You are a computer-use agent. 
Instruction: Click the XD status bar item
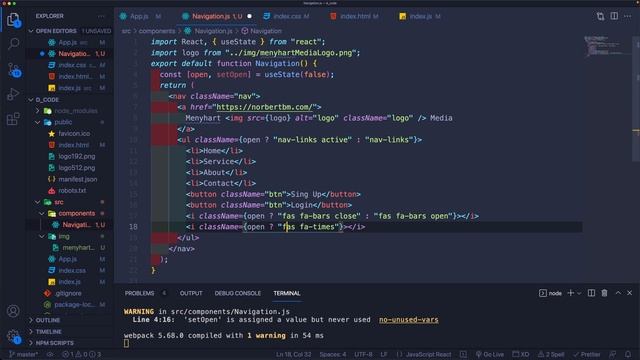[521, 354]
